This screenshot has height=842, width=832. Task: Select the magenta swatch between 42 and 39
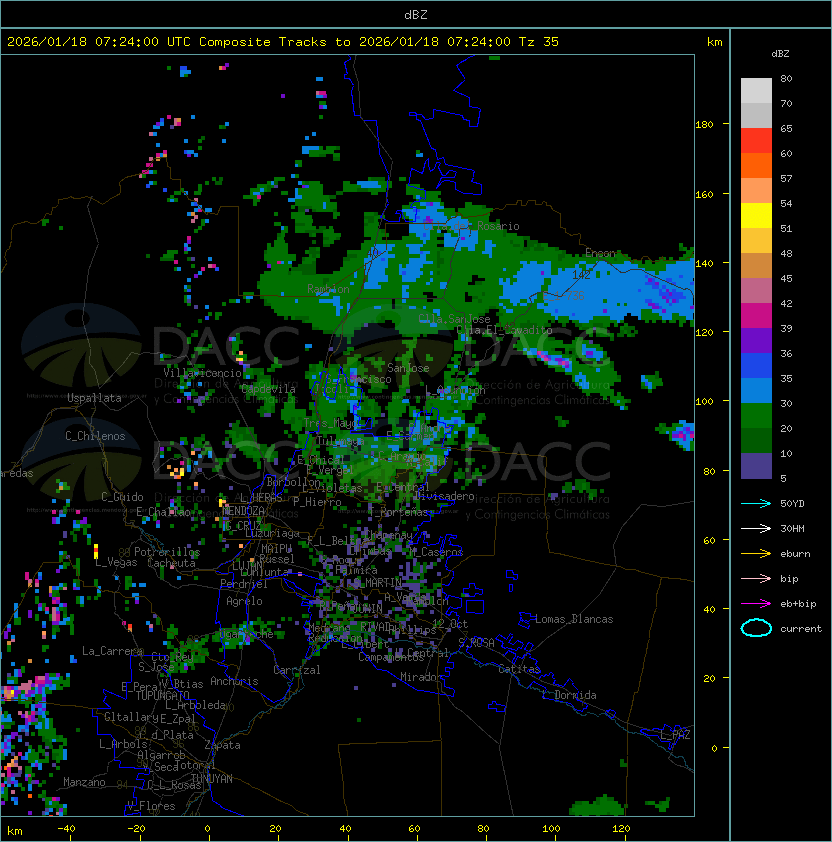756,316
